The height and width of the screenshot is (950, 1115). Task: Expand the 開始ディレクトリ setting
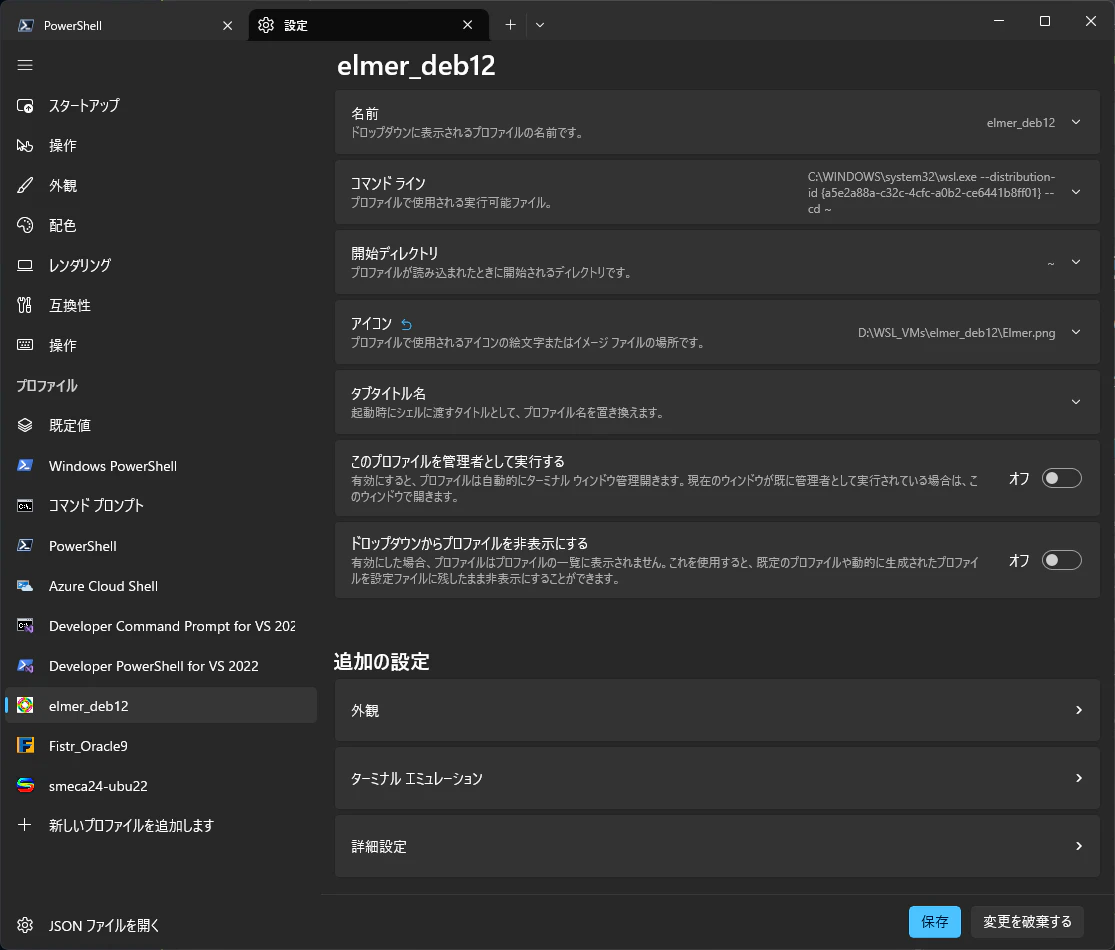click(1075, 262)
